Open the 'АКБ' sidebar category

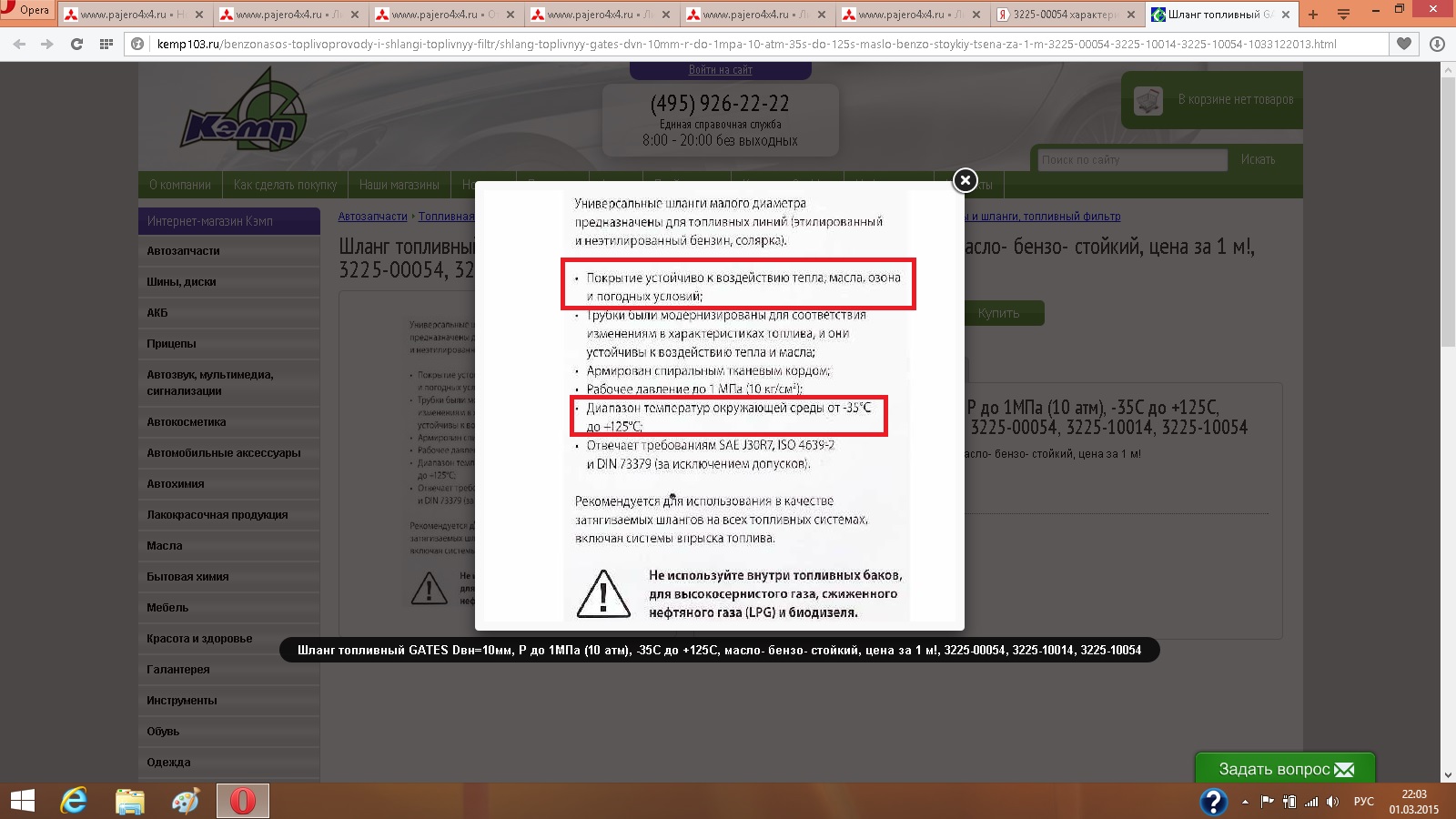click(x=229, y=313)
